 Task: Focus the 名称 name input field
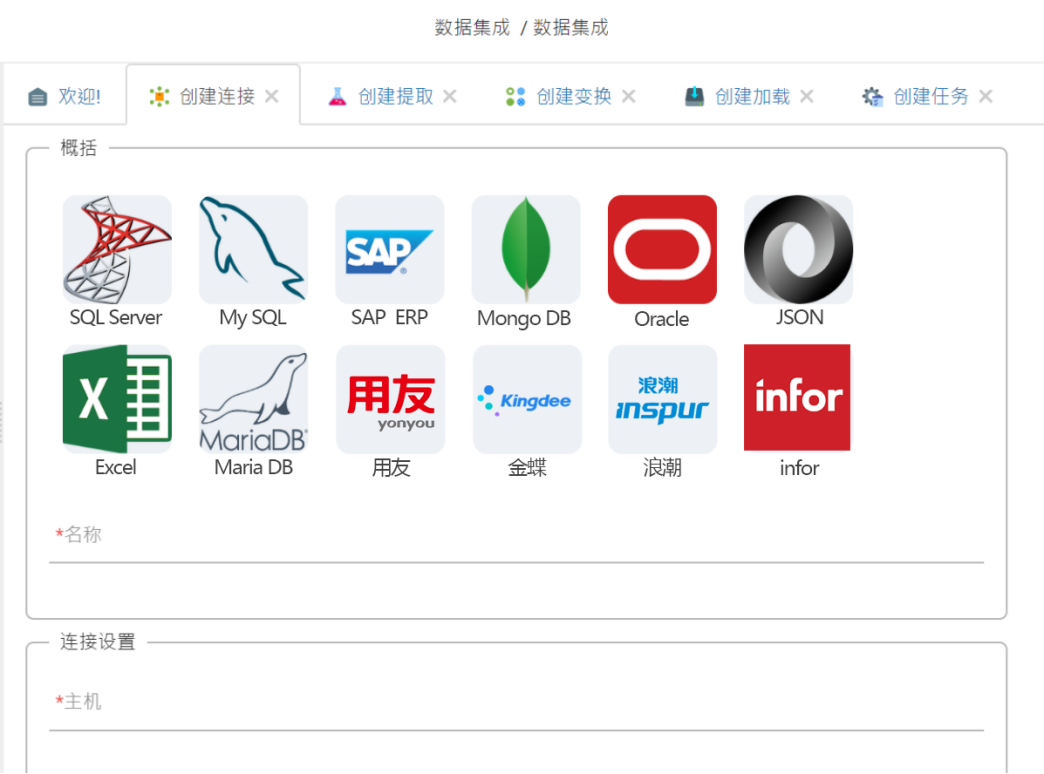[x=516, y=536]
